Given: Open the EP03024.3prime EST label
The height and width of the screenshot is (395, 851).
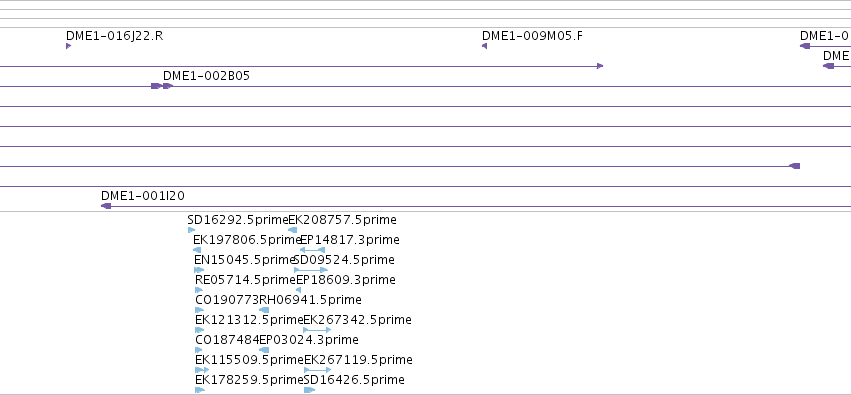Looking at the screenshot, I should point(309,340).
